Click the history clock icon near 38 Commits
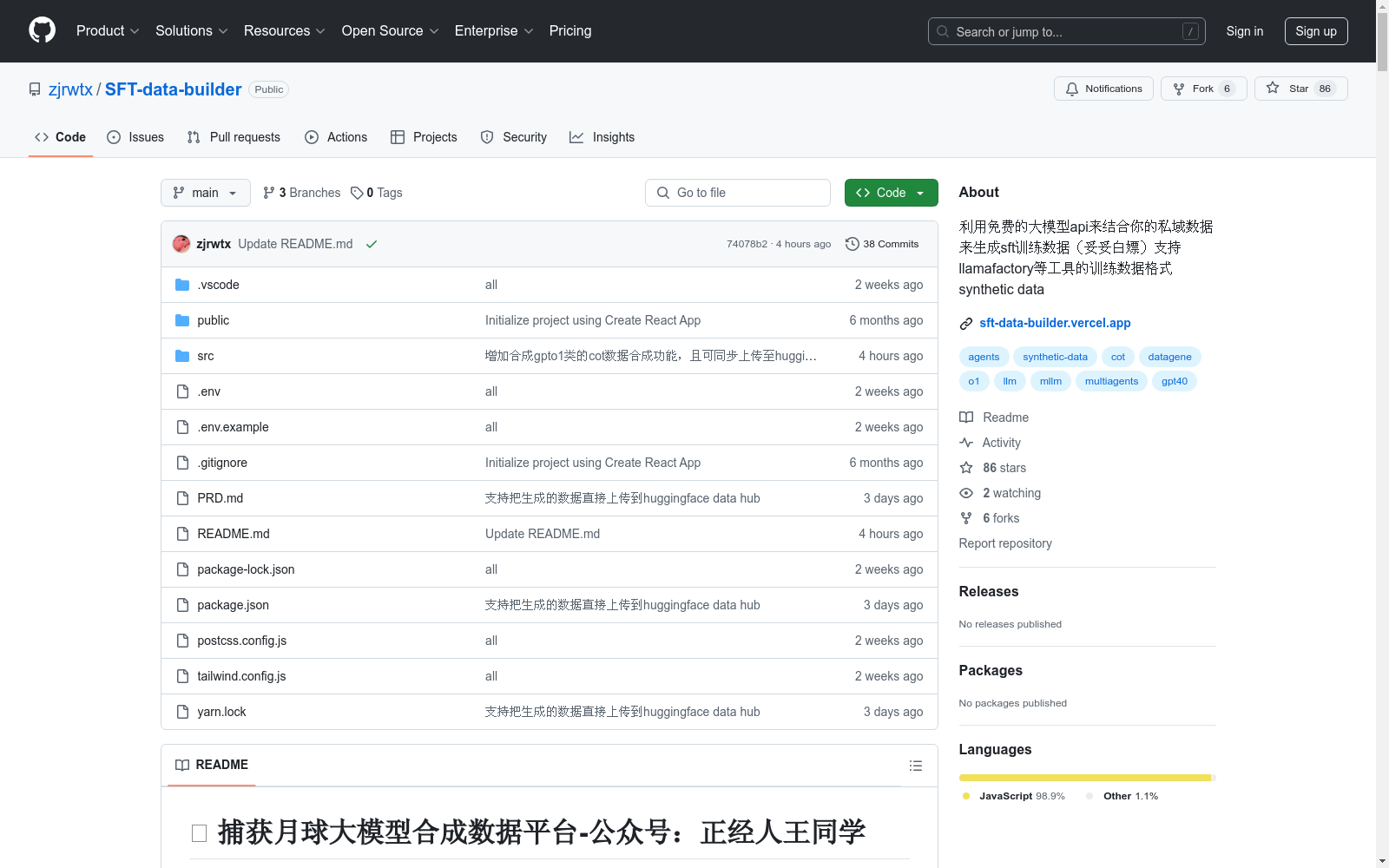Screen dimensions: 1389x868 pos(852,244)
